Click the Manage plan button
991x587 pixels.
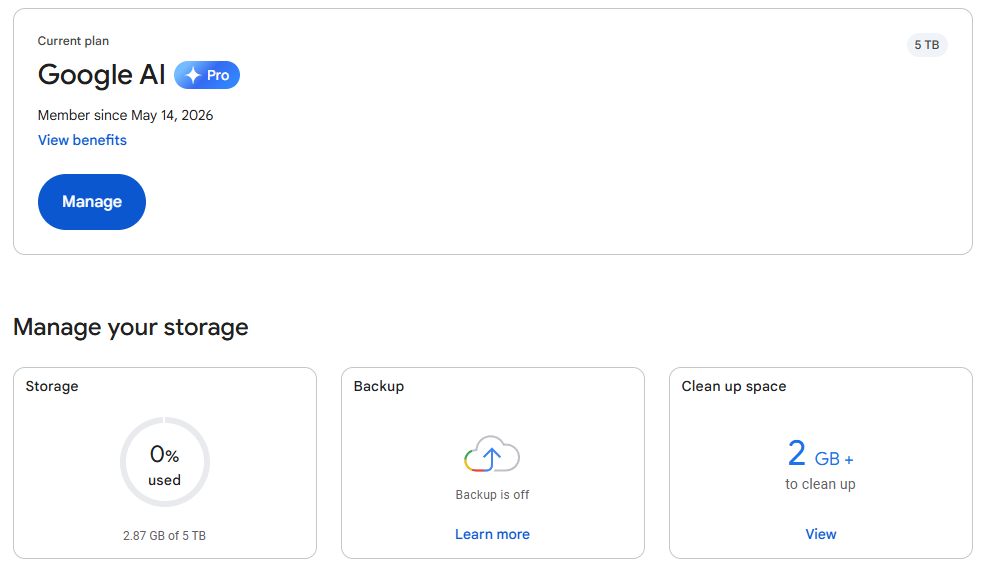[x=92, y=202]
